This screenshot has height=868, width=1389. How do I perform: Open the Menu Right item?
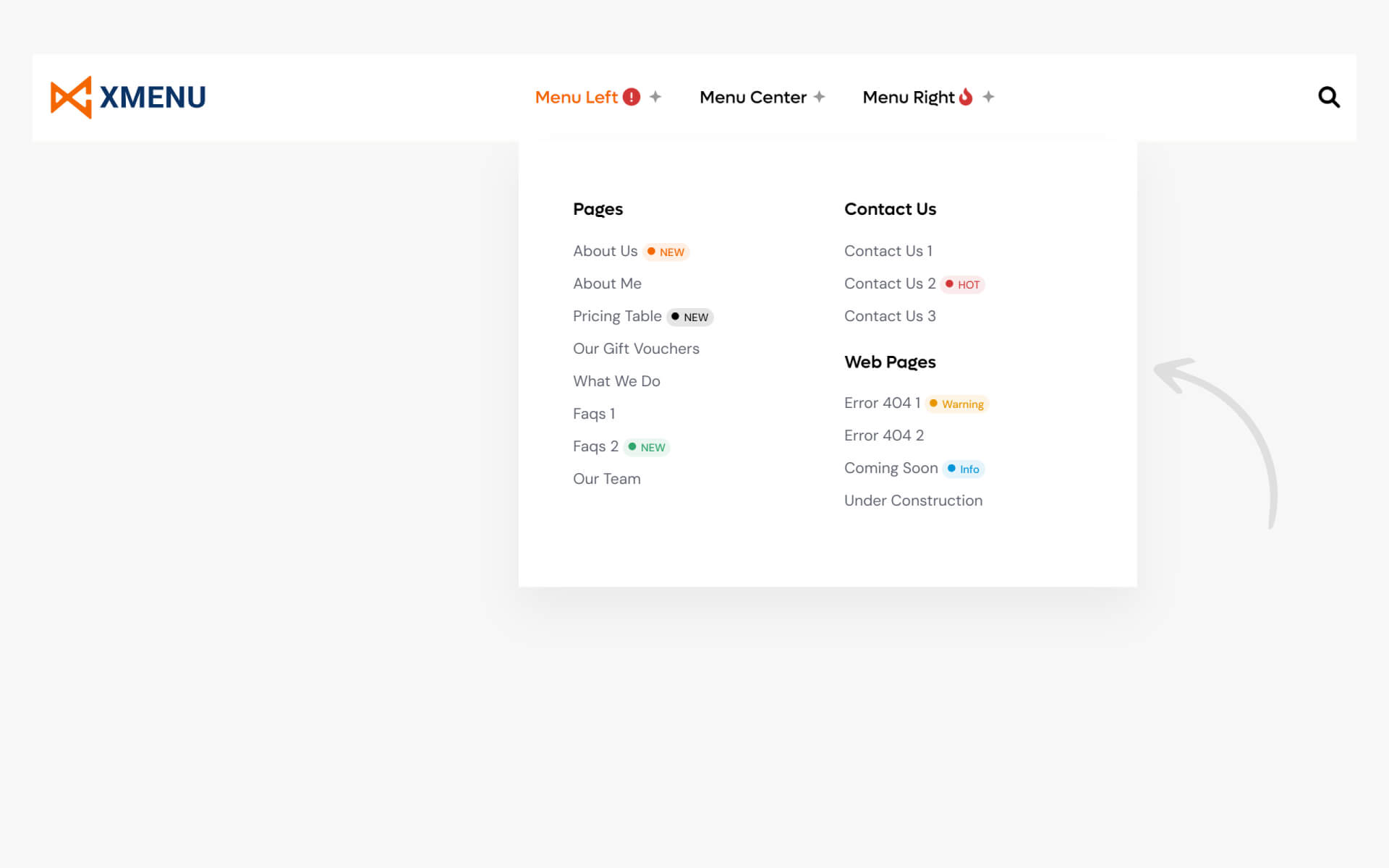[909, 97]
